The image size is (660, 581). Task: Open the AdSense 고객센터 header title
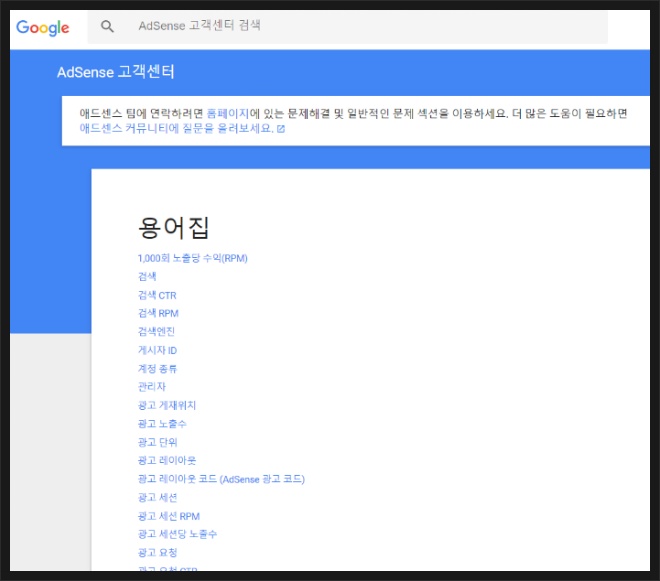coord(116,72)
